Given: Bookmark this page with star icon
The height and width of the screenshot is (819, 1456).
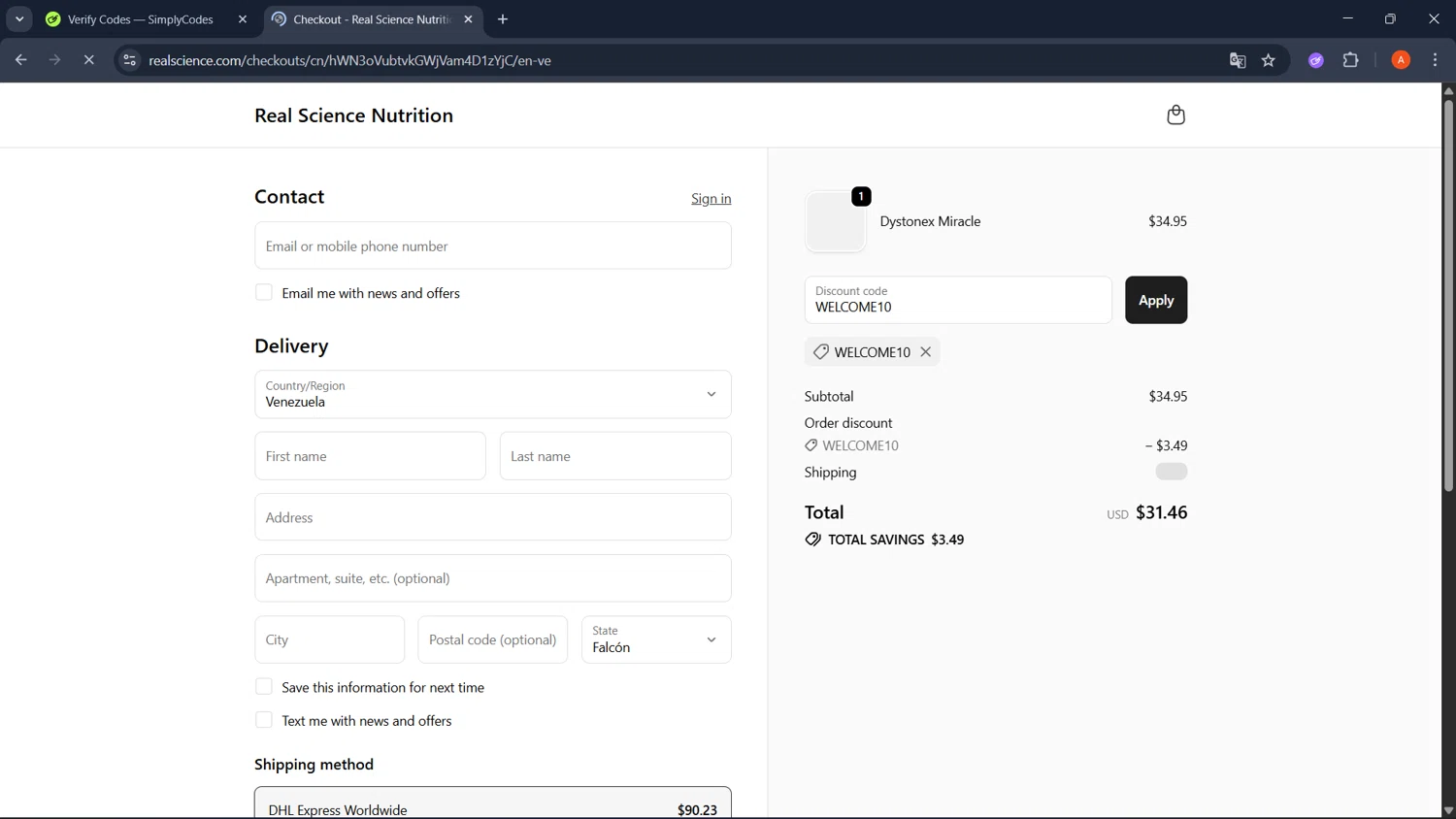Looking at the screenshot, I should click(1269, 60).
